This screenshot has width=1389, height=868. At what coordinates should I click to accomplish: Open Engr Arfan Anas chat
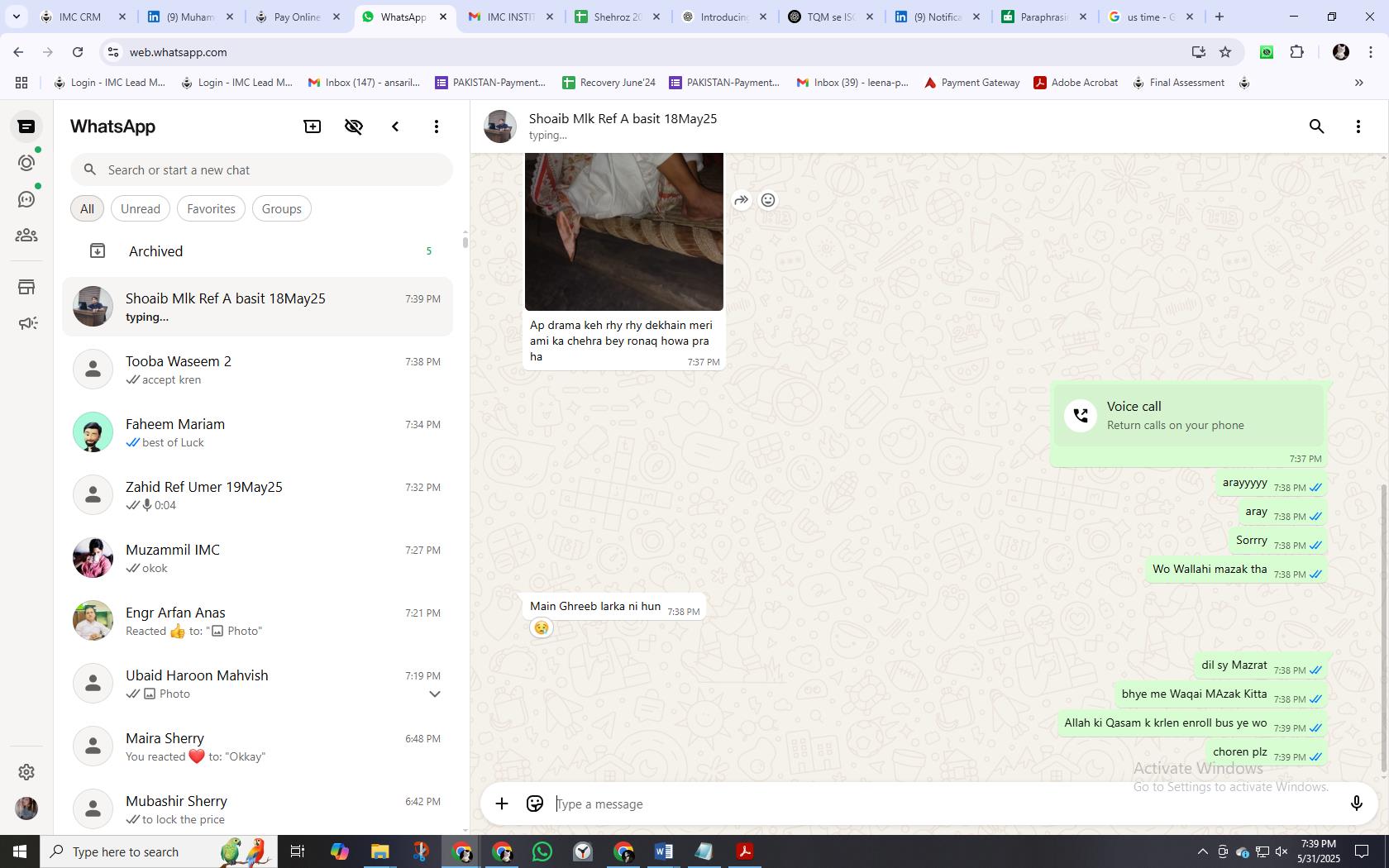pyautogui.click(x=258, y=621)
